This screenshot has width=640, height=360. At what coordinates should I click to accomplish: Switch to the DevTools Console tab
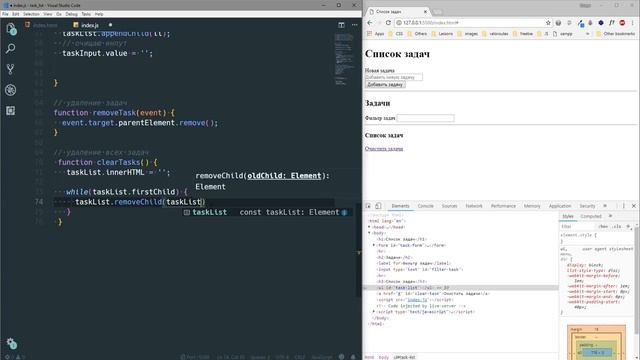coord(425,206)
